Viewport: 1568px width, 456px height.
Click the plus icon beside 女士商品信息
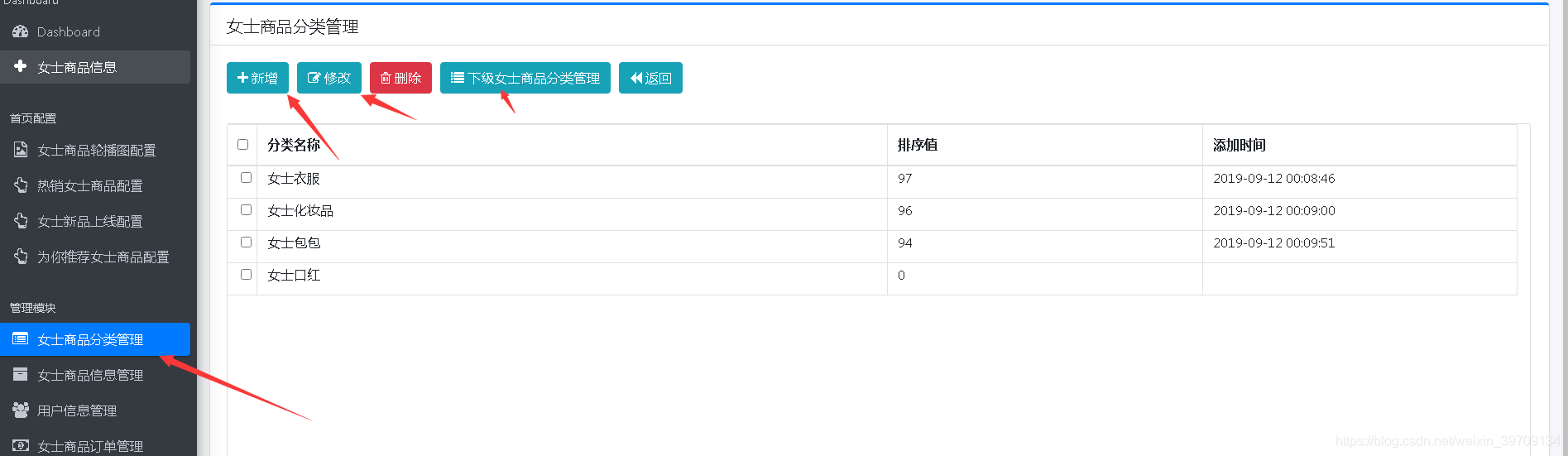(21, 65)
